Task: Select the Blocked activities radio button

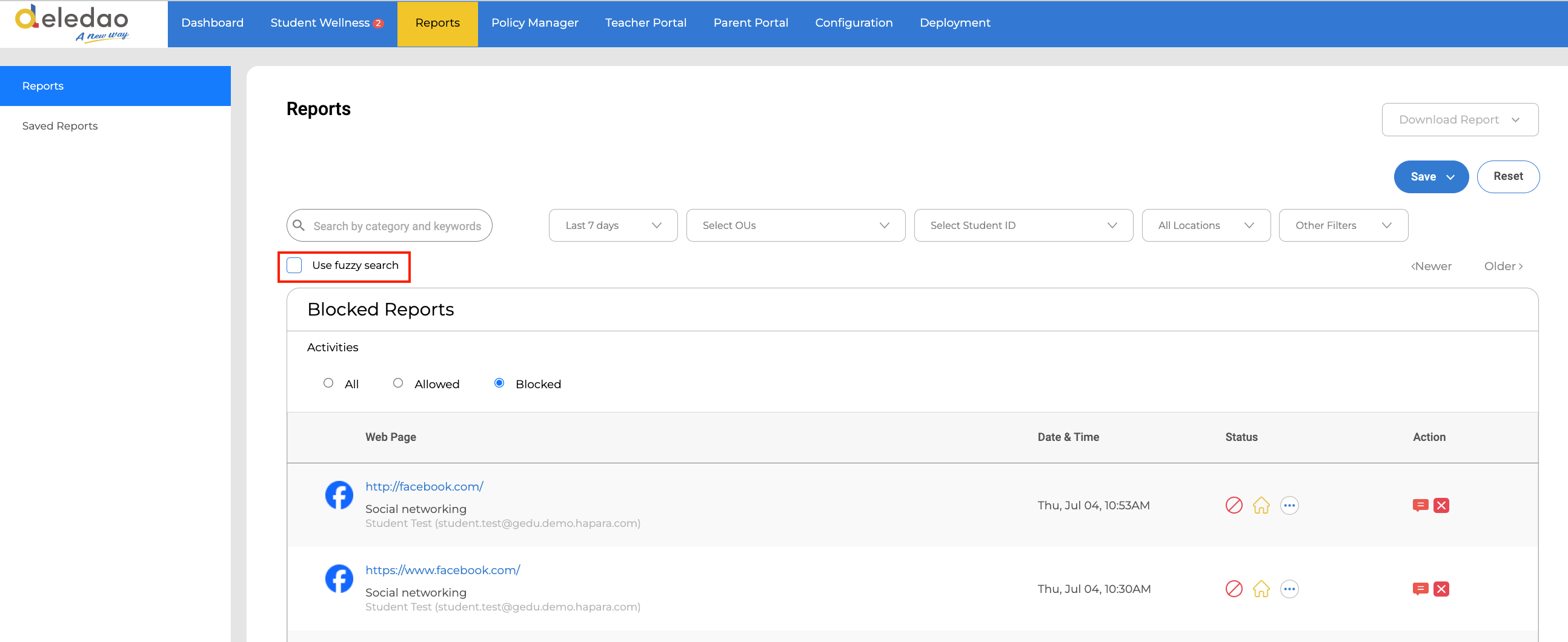Action: (499, 383)
